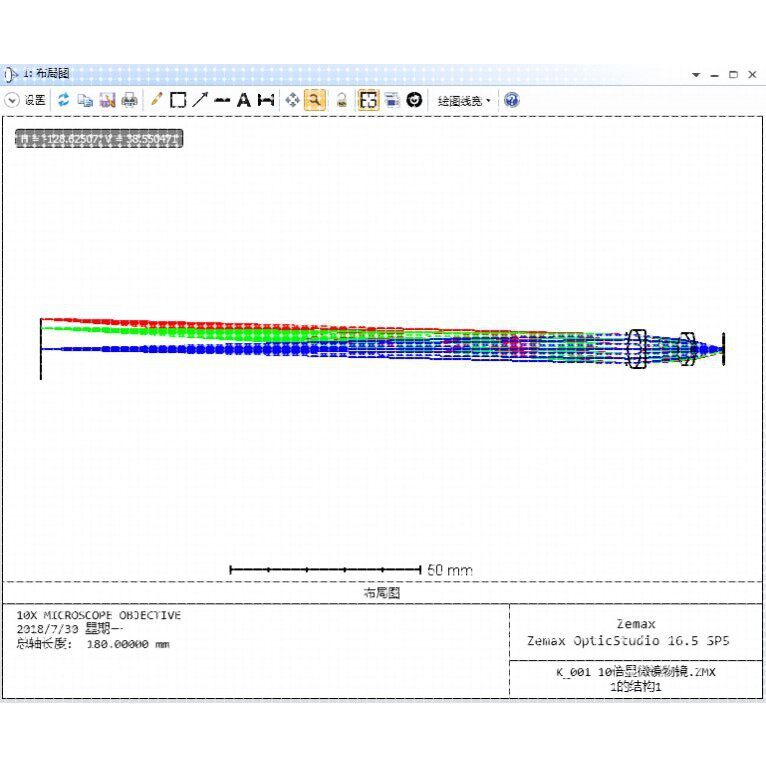The image size is (766, 766).
Task: Toggle the zoom magnifier tool
Action: click(315, 100)
